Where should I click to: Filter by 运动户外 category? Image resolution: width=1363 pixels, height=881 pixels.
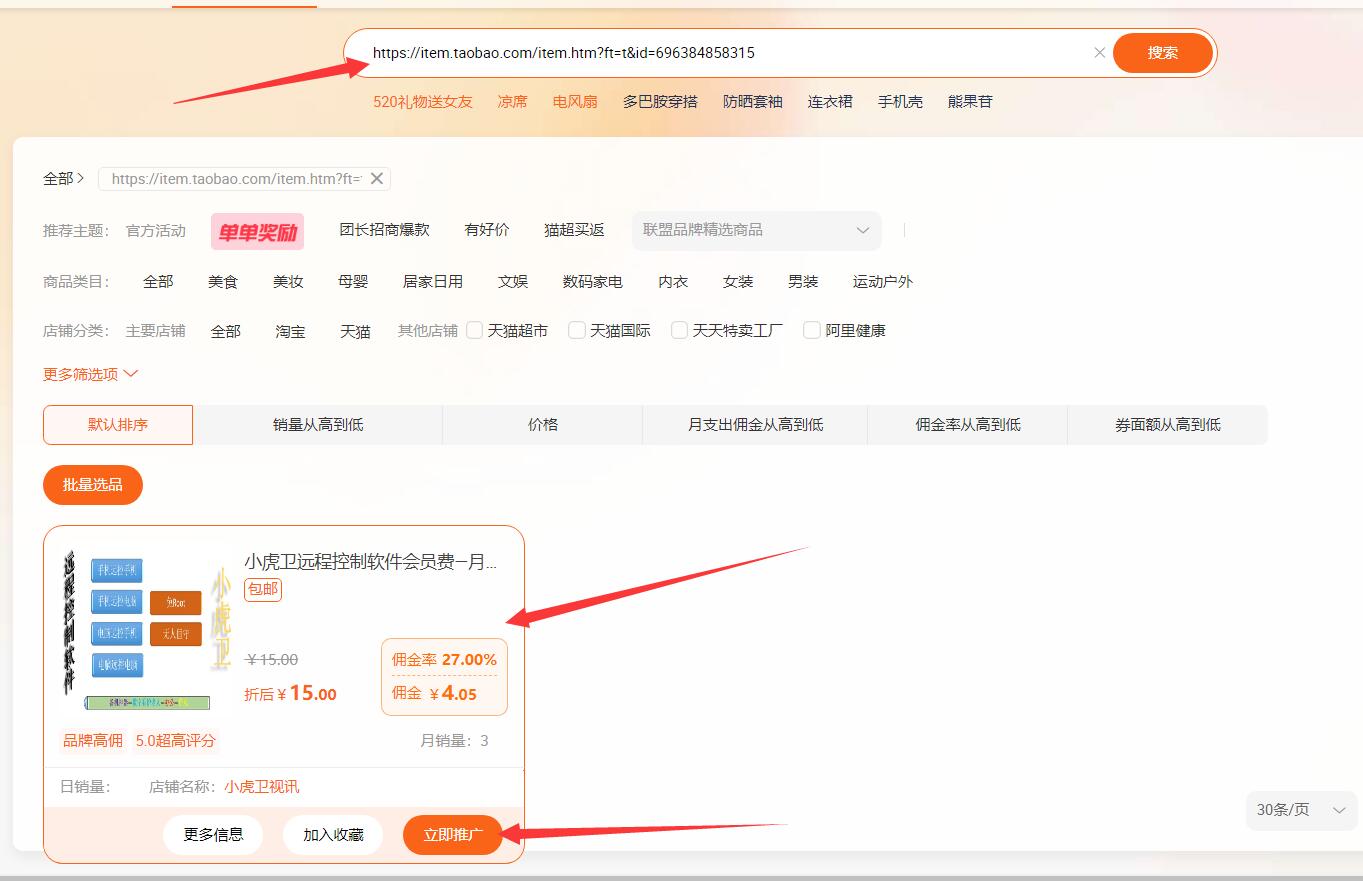point(883,282)
